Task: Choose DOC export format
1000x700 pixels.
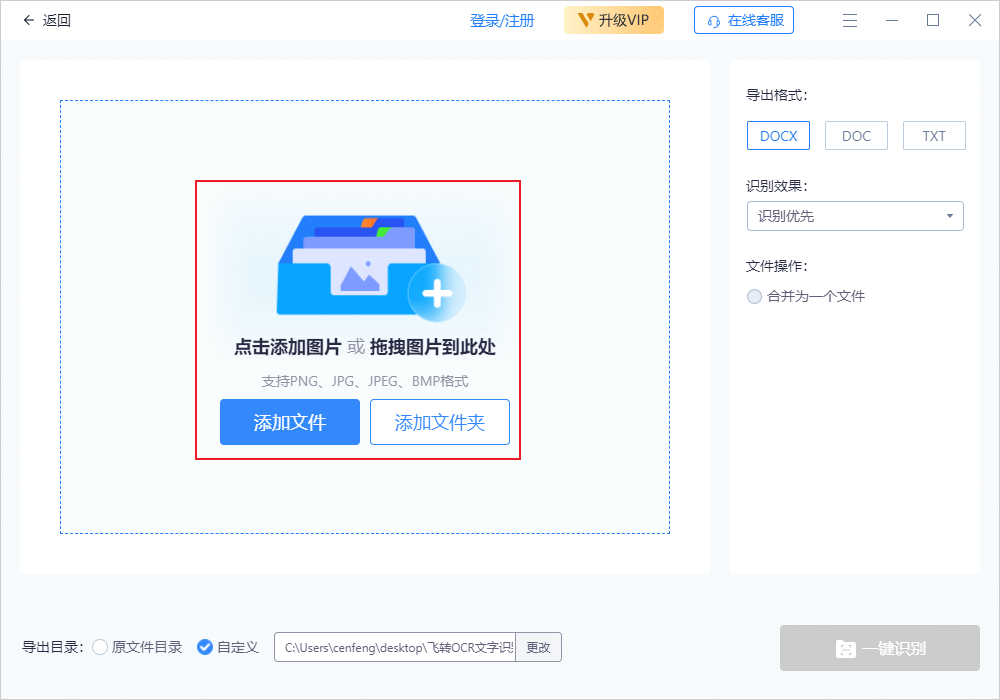Action: [x=856, y=136]
